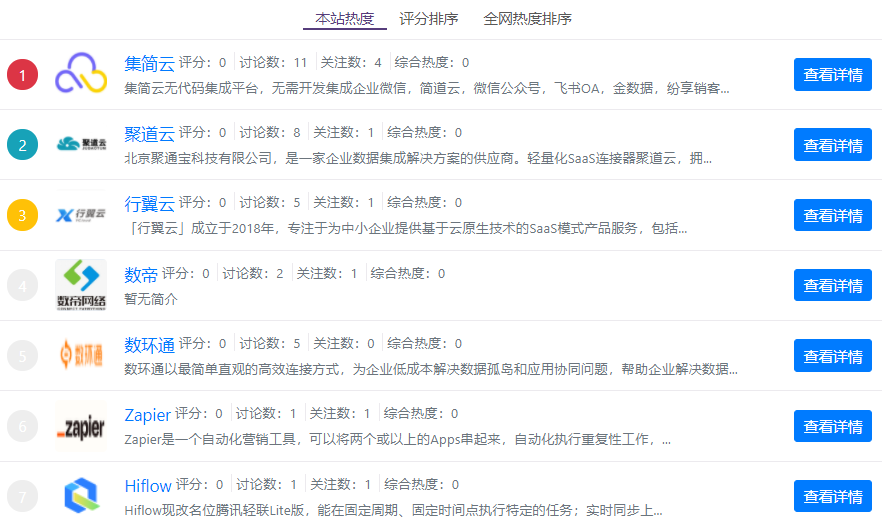The width and height of the screenshot is (882, 524).
Task: Switch to the 全网热度排序 tab
Action: [527, 19]
